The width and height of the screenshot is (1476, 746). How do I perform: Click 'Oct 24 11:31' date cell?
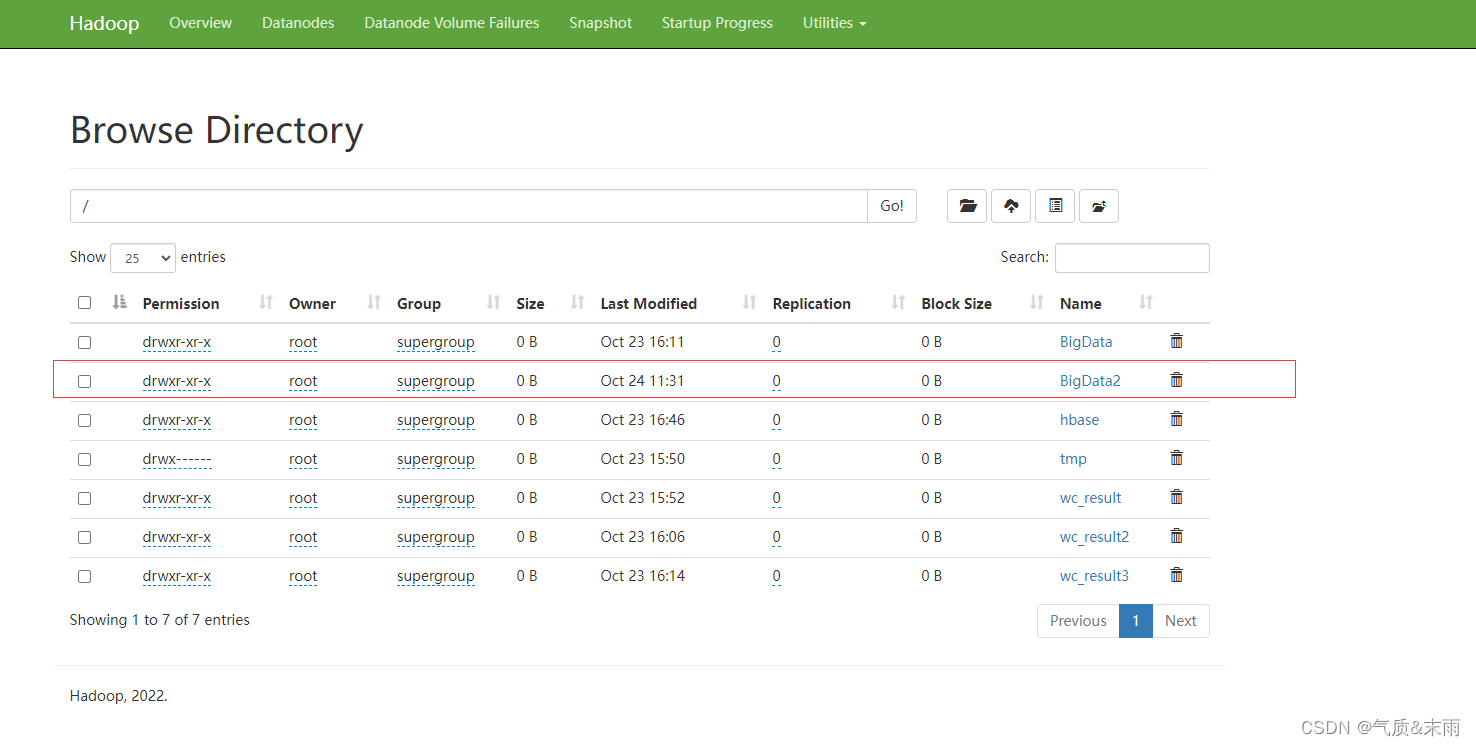(x=643, y=381)
